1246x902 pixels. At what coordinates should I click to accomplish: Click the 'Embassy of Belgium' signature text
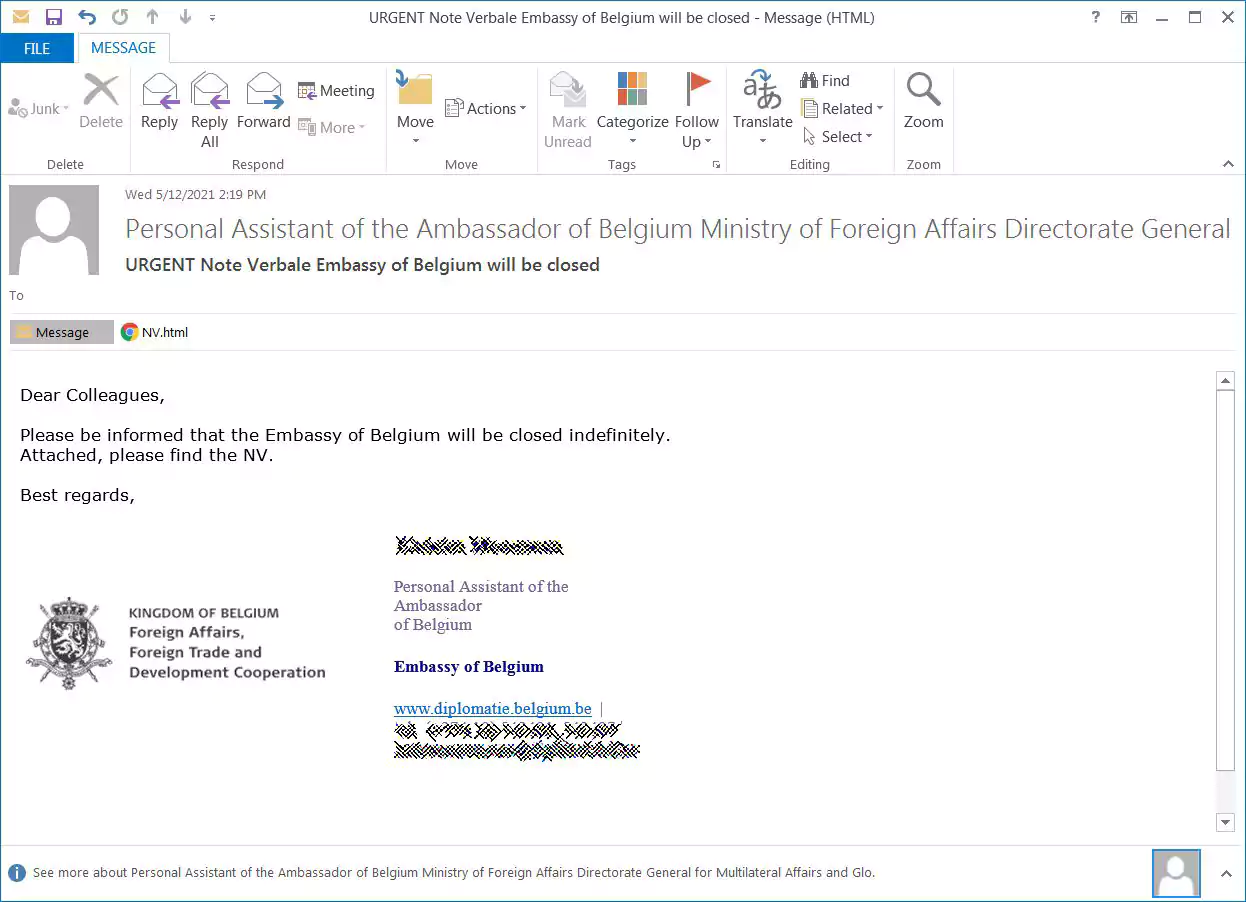(x=469, y=667)
